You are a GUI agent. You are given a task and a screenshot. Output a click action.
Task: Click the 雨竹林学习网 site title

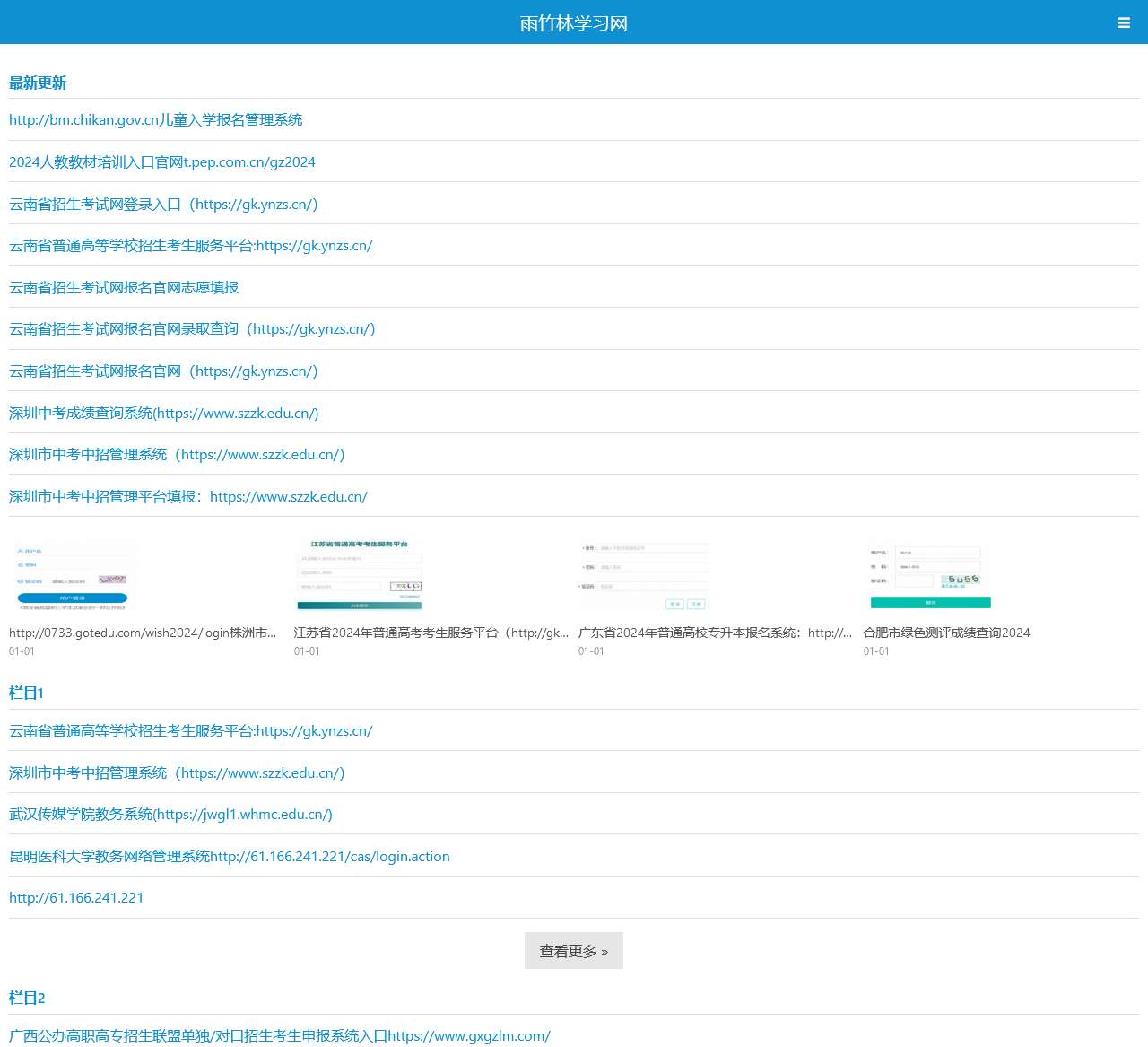[x=573, y=23]
